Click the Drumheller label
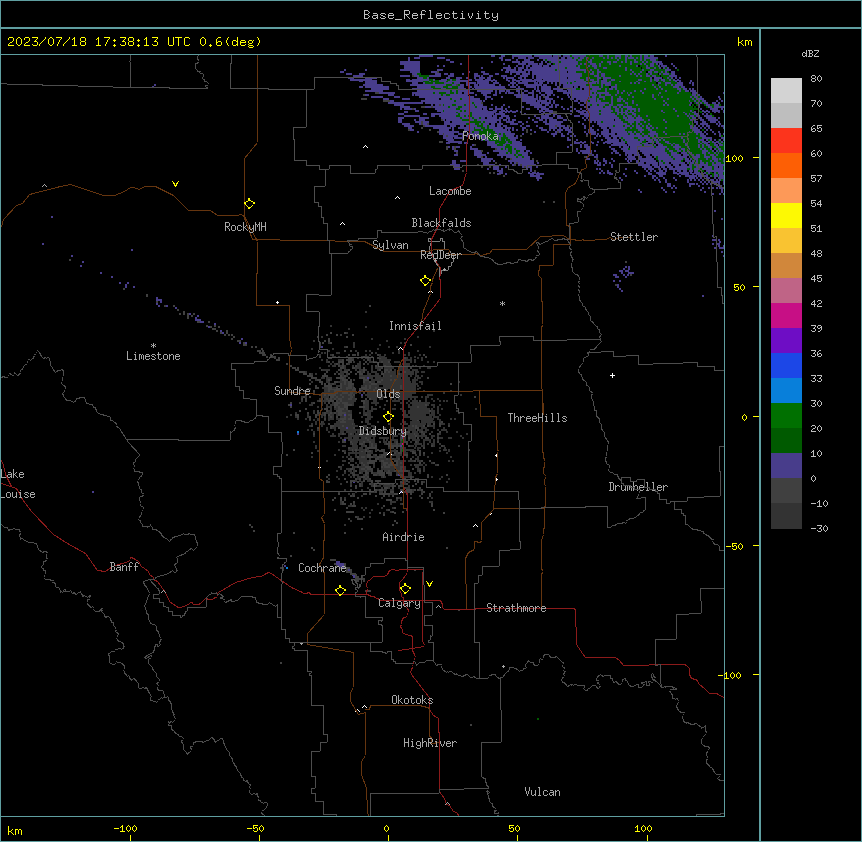The height and width of the screenshot is (842, 862). click(638, 487)
